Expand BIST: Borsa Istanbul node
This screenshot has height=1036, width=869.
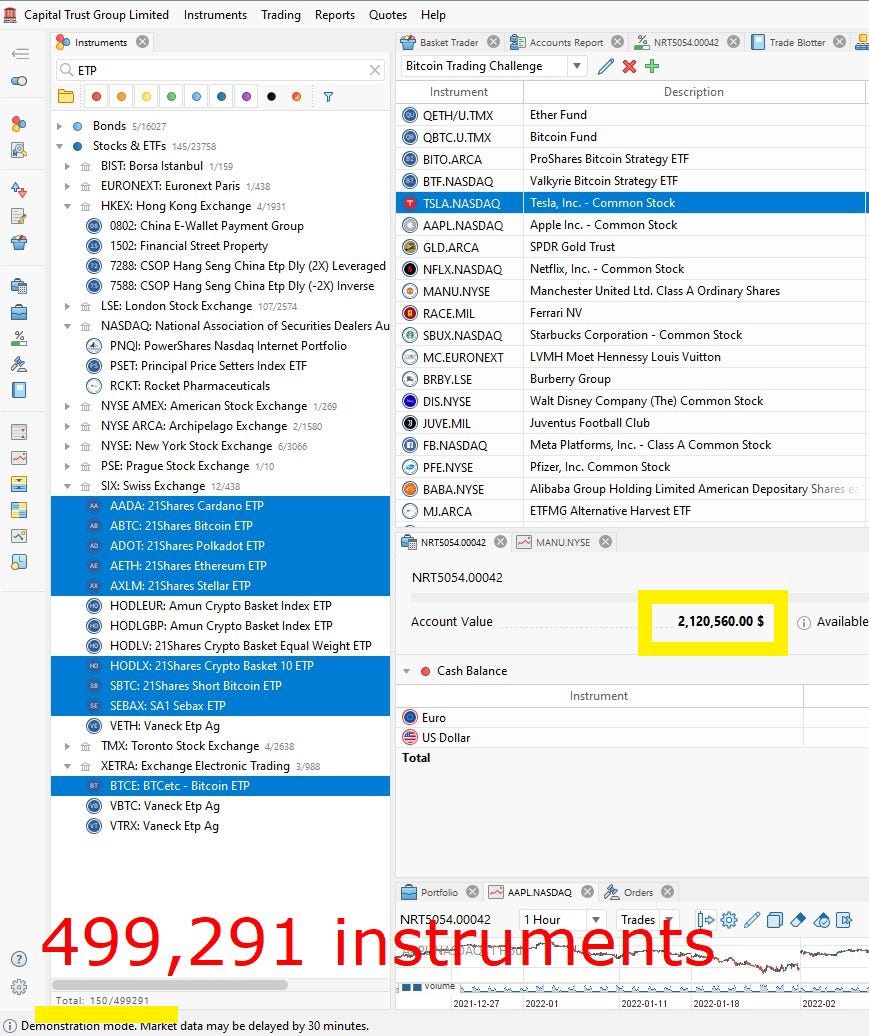67,166
